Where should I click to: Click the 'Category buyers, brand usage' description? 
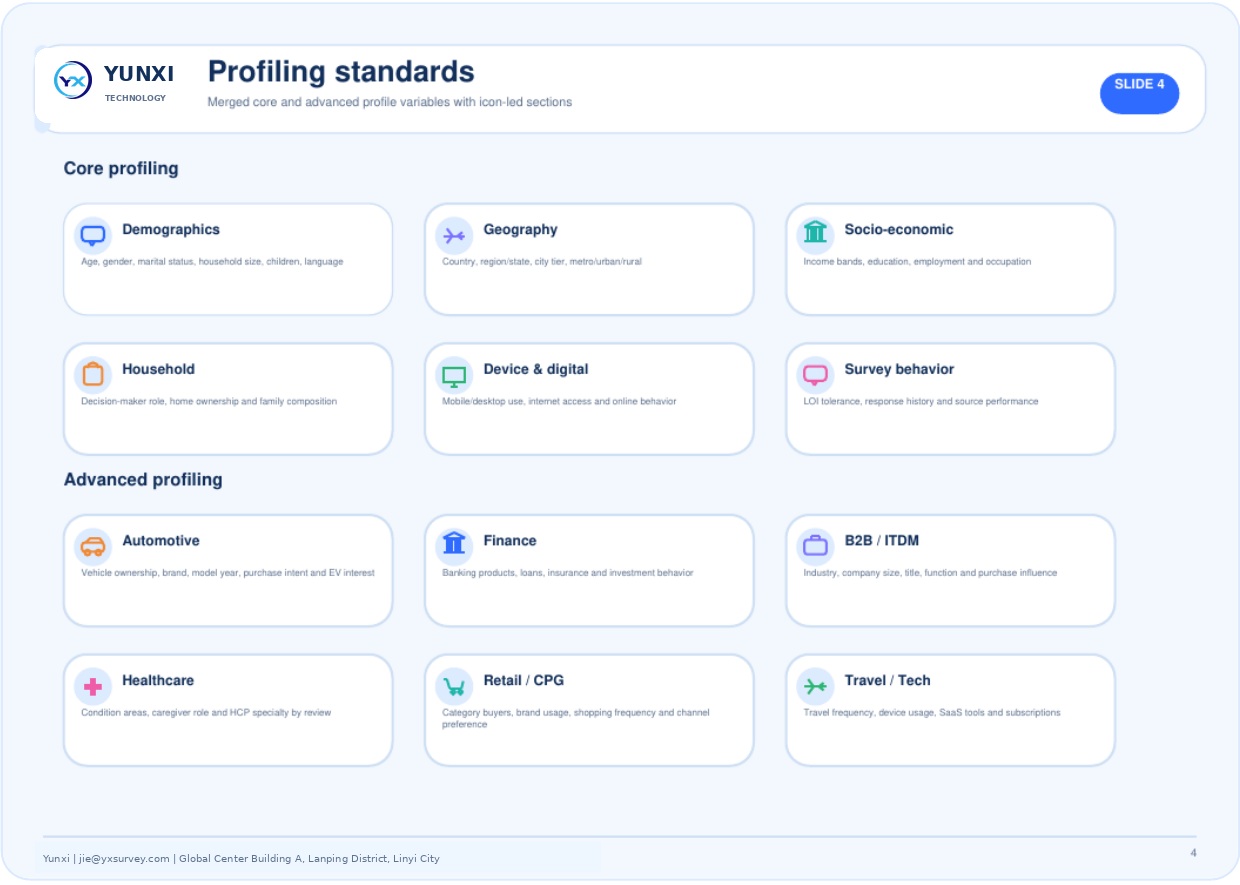point(576,719)
